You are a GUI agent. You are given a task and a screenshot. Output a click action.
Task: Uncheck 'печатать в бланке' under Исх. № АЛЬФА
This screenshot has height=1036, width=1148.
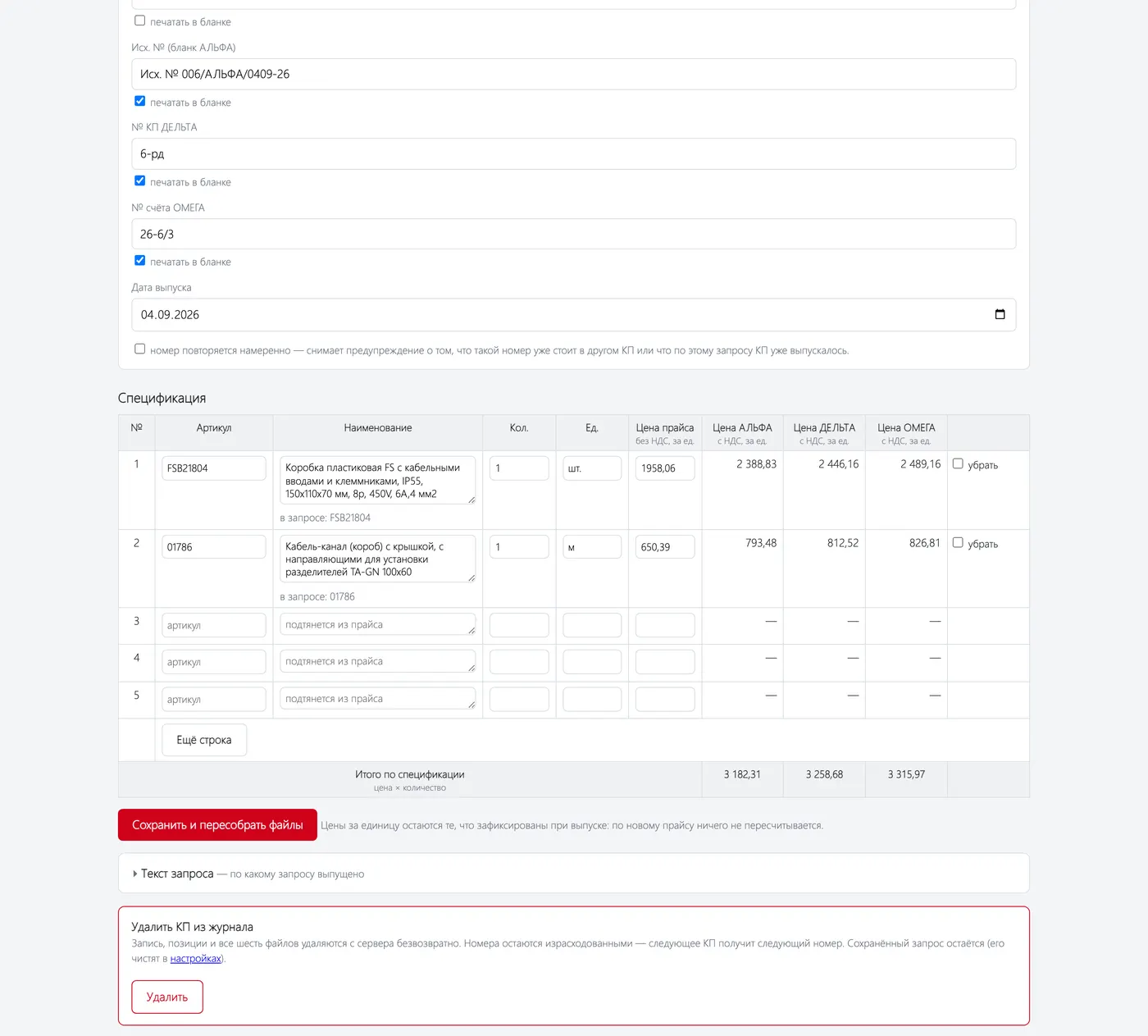[x=140, y=101]
